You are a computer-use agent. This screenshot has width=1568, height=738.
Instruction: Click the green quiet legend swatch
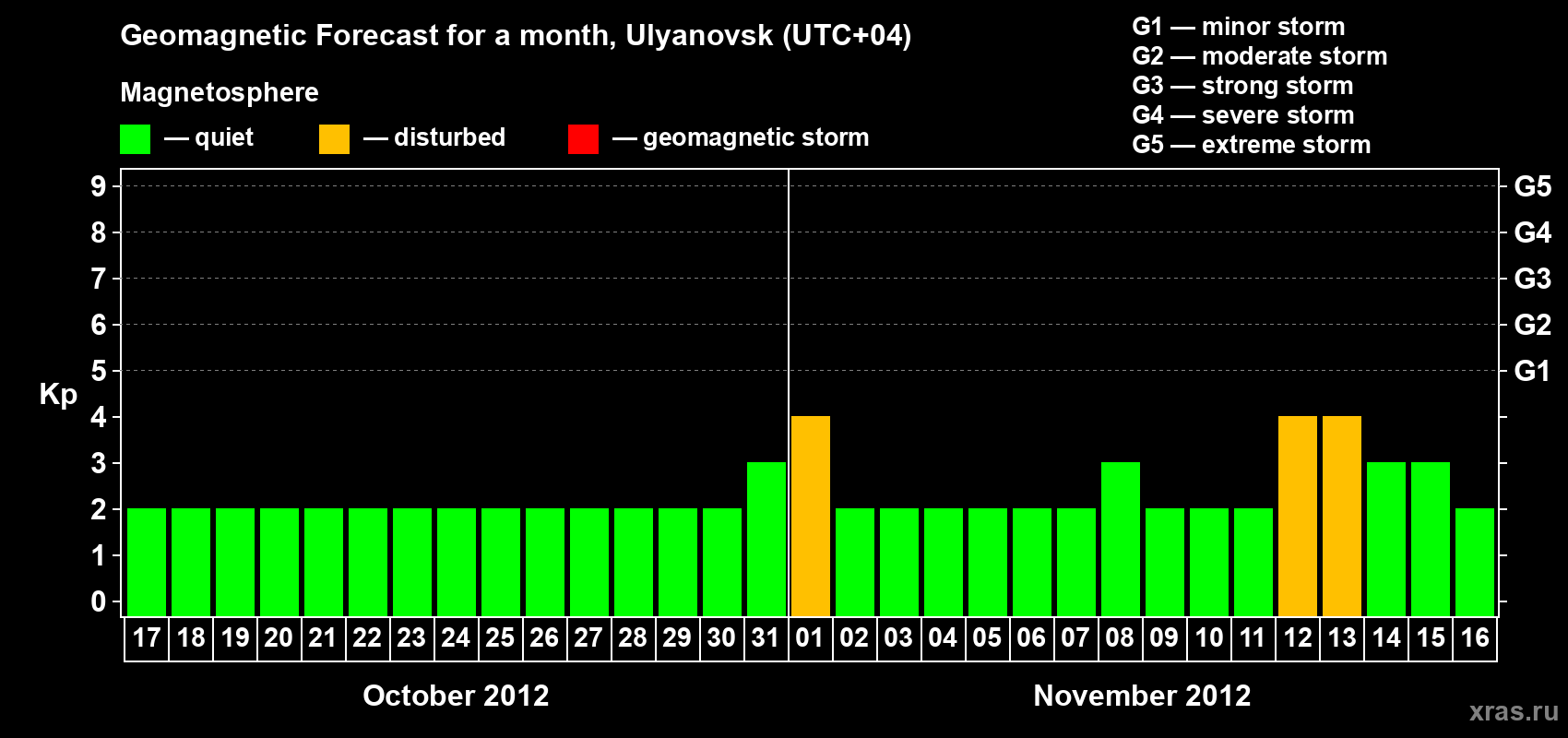(x=135, y=139)
